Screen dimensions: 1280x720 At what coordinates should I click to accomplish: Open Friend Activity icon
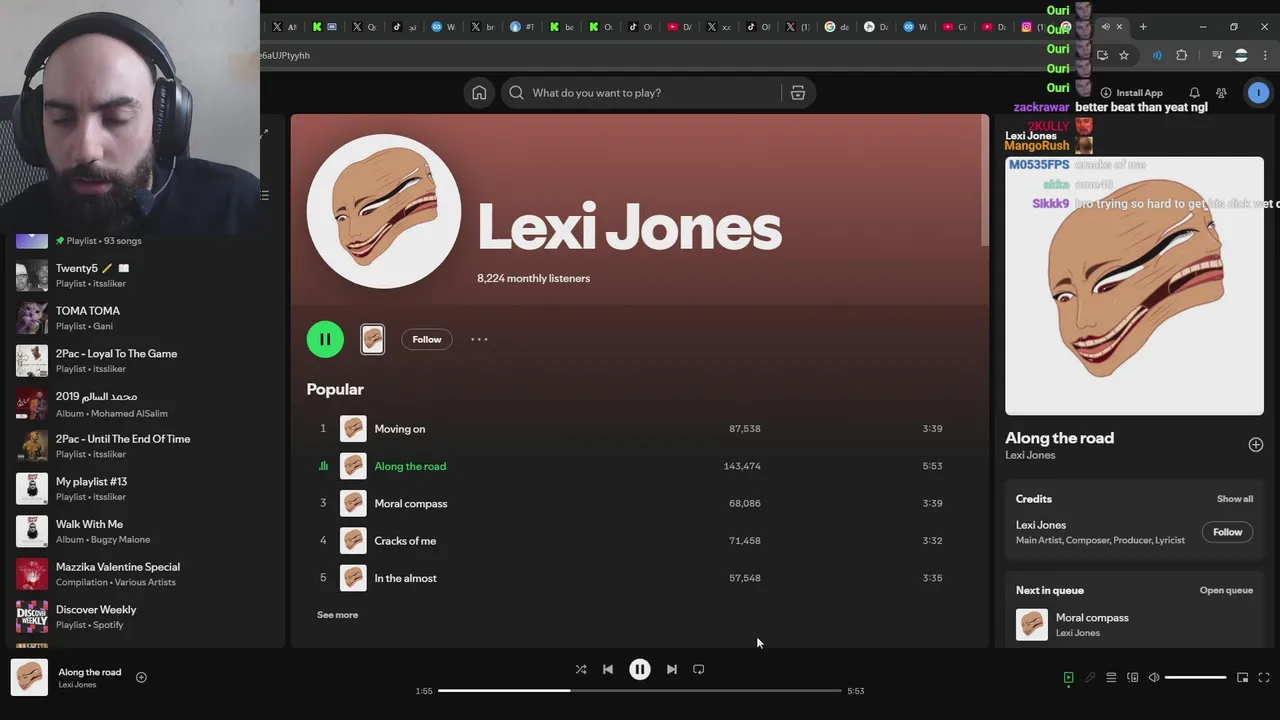point(1221,93)
